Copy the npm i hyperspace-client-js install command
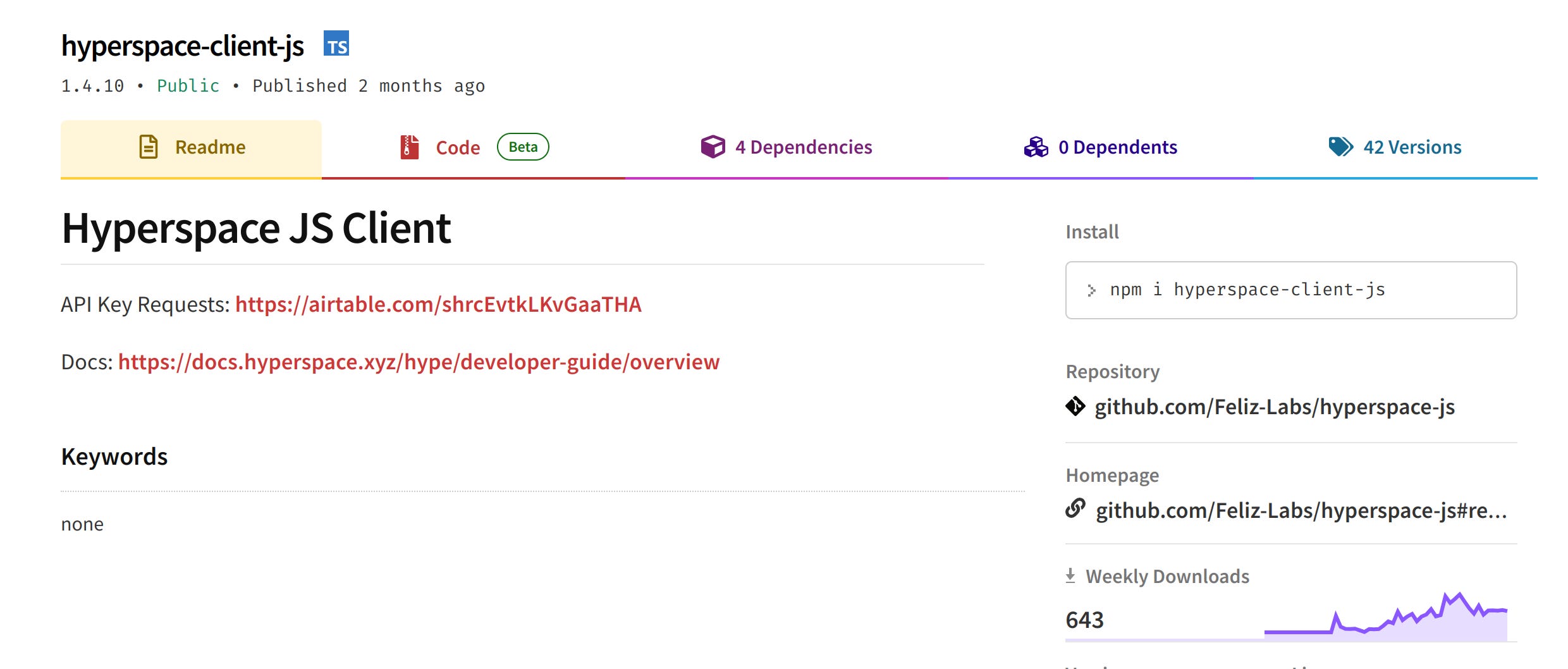Image resolution: width=1568 pixels, height=669 pixels. pyautogui.click(x=1291, y=290)
